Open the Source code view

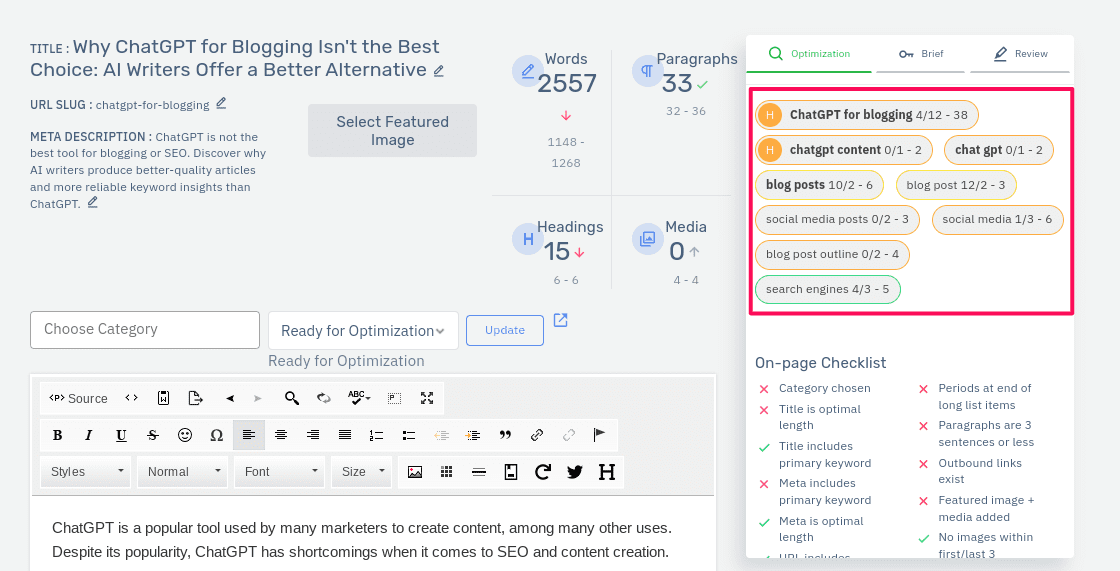tap(78, 398)
